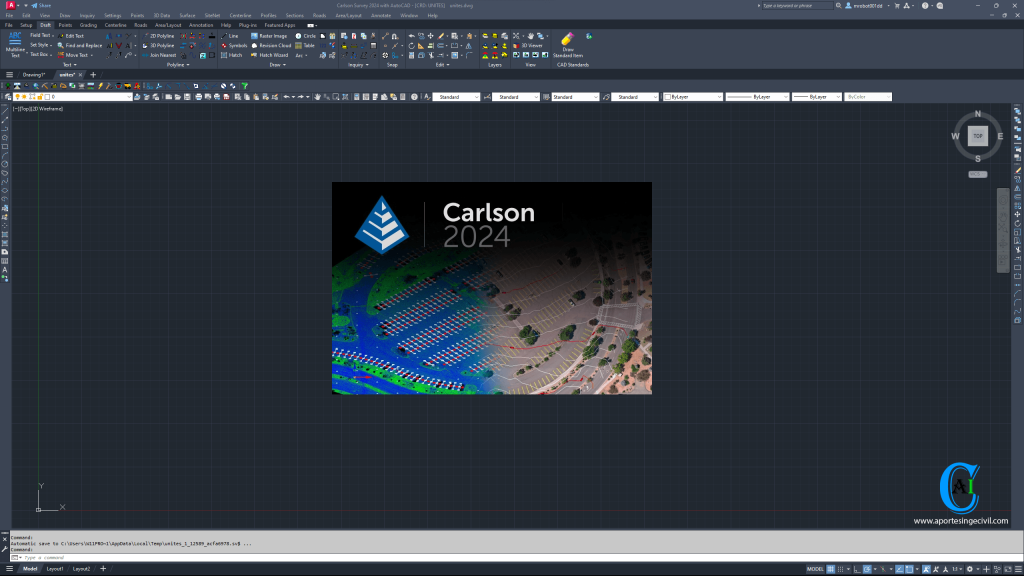Select the Line drawing tool
The height and width of the screenshot is (576, 1024).
click(x=234, y=36)
